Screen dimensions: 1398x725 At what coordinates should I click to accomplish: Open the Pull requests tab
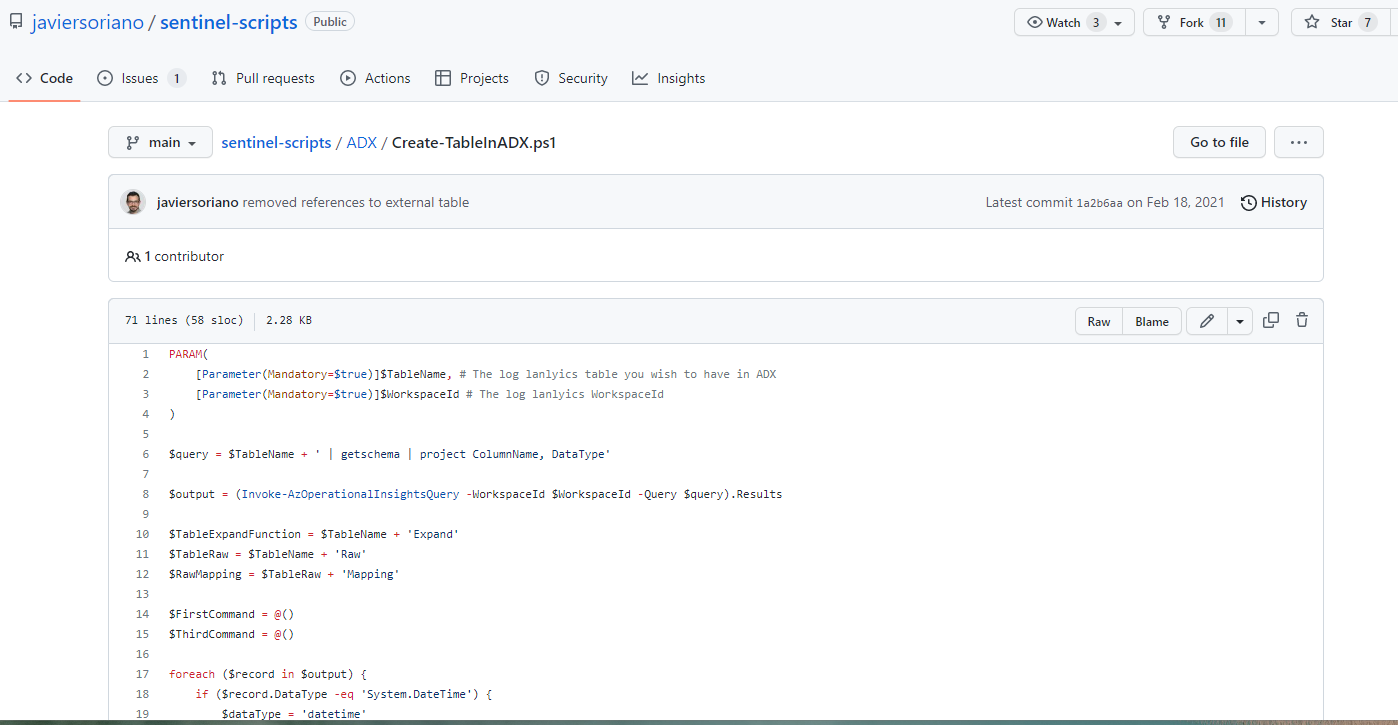click(263, 78)
